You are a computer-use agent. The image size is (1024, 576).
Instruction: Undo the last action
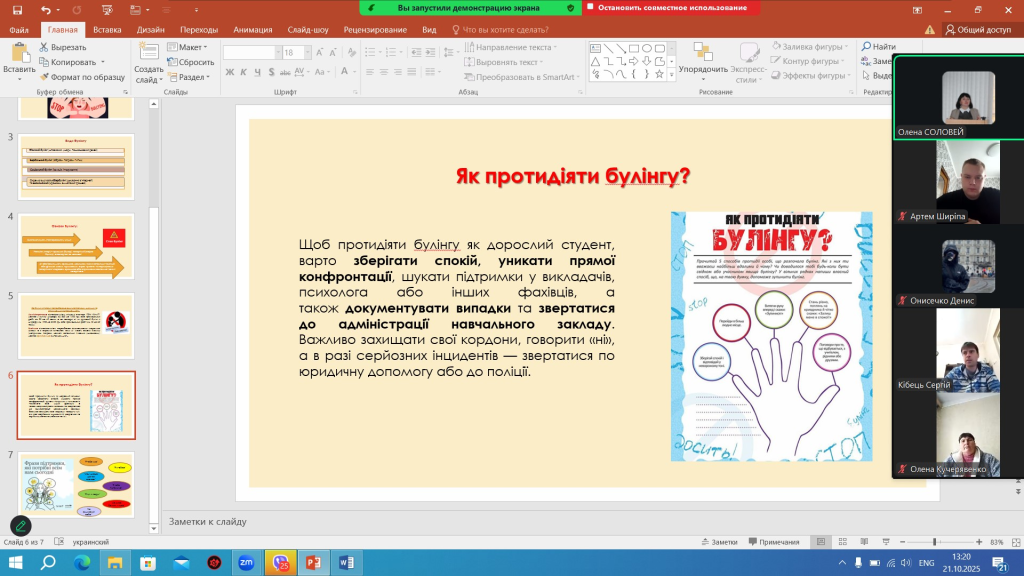[45, 10]
